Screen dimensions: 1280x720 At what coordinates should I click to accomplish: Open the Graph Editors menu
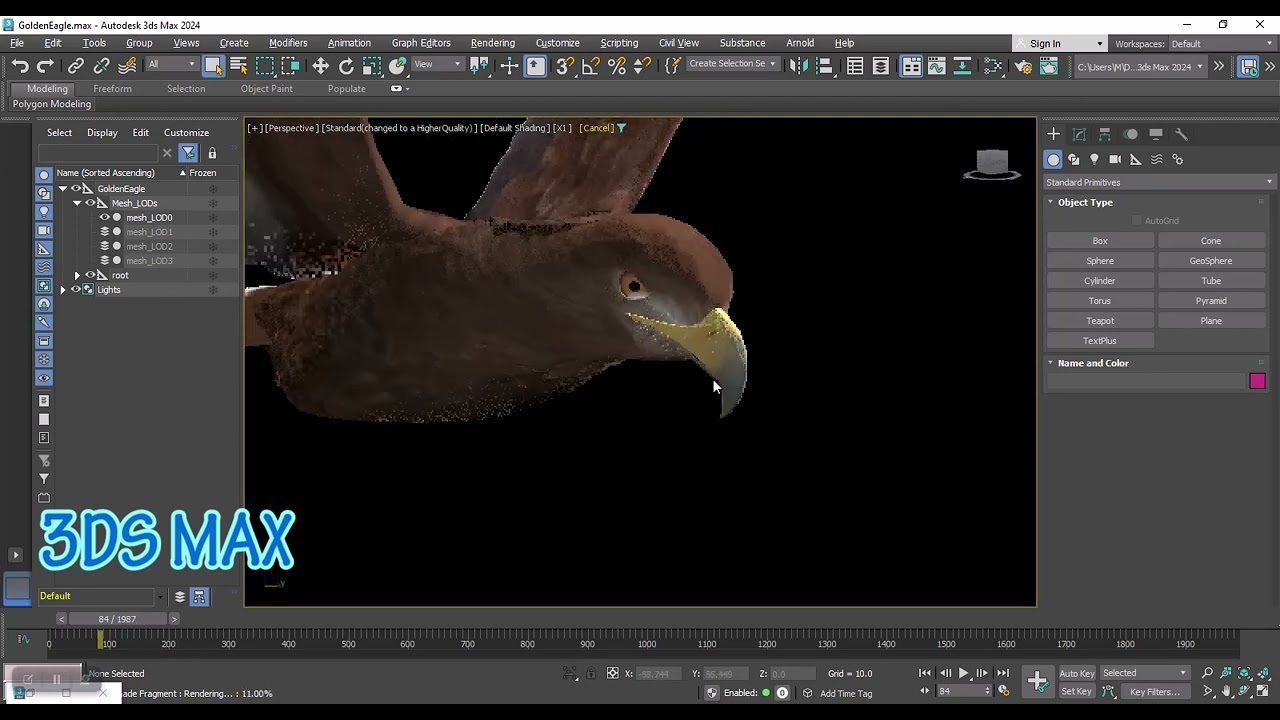[x=421, y=43]
